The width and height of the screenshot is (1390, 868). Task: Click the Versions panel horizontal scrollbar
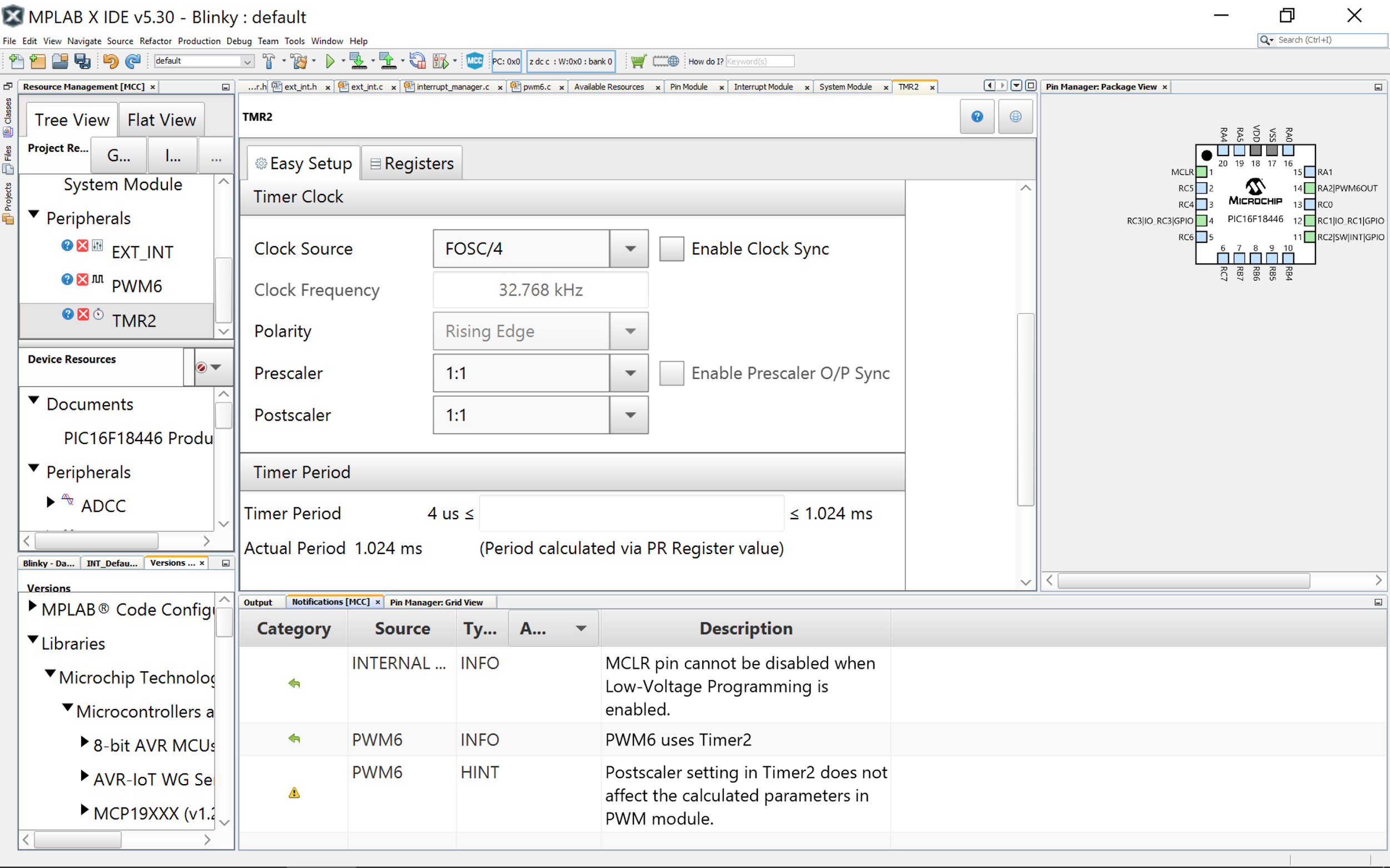point(77,839)
